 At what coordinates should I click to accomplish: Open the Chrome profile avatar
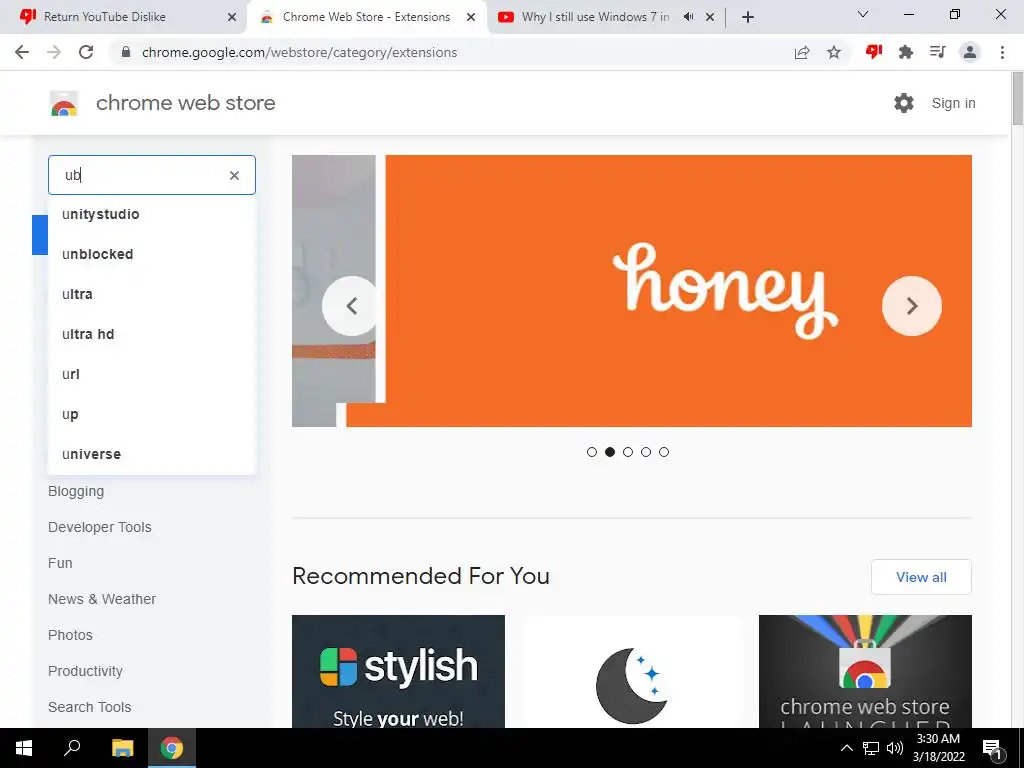point(970,52)
